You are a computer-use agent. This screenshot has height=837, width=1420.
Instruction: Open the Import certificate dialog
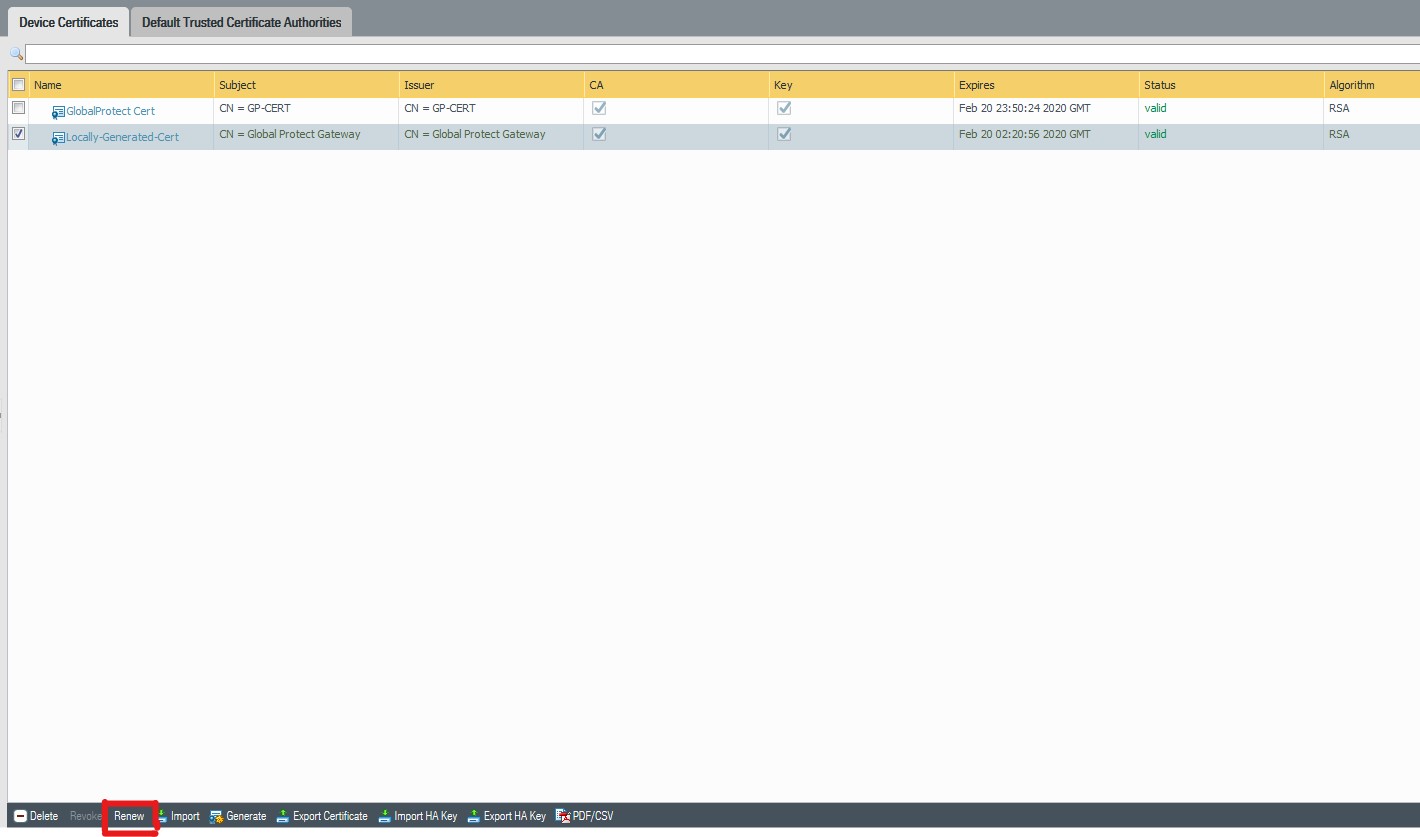point(178,816)
